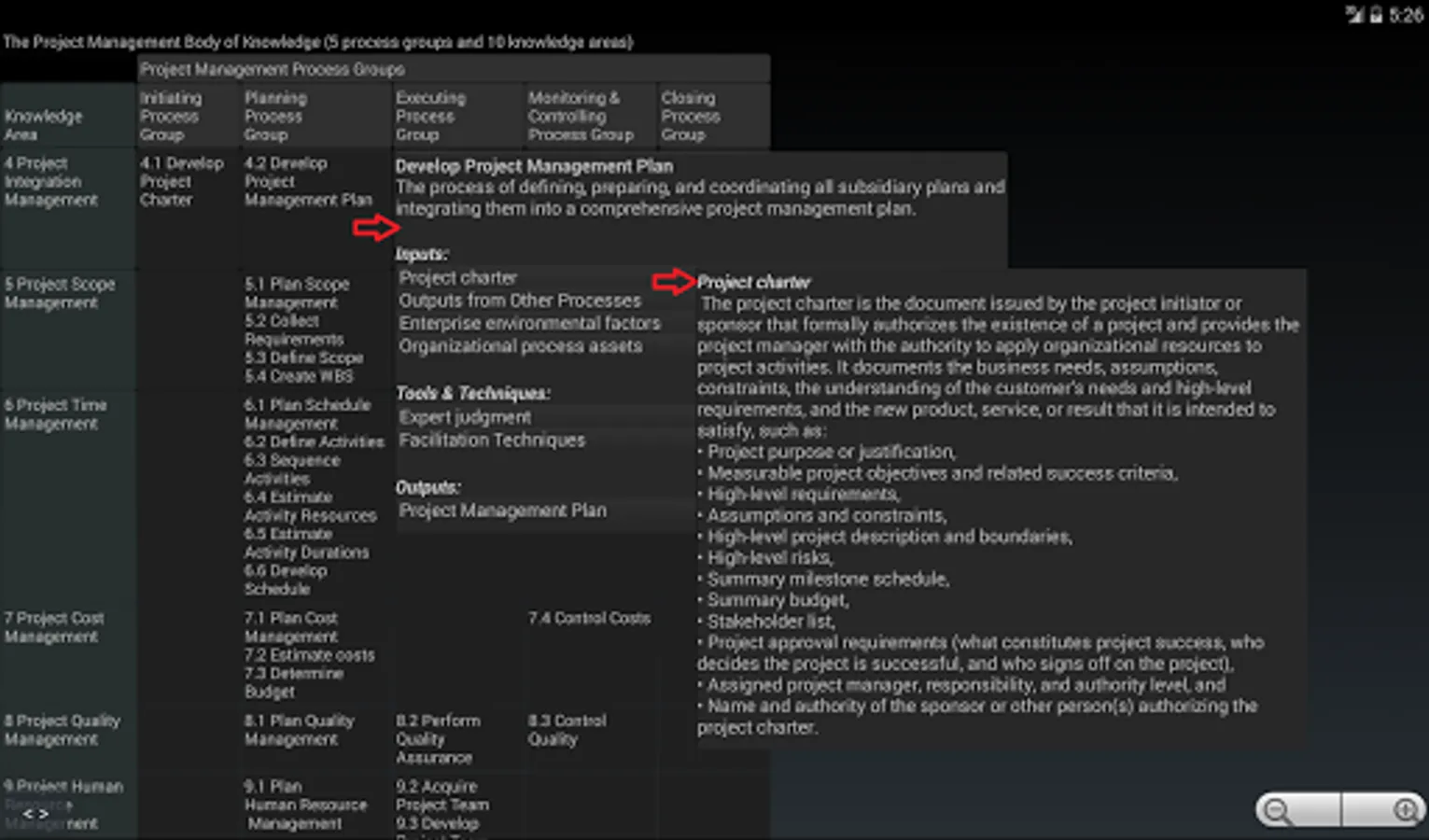Open Facilitation Techniques item
The width and height of the screenshot is (1429, 840).
pos(492,440)
